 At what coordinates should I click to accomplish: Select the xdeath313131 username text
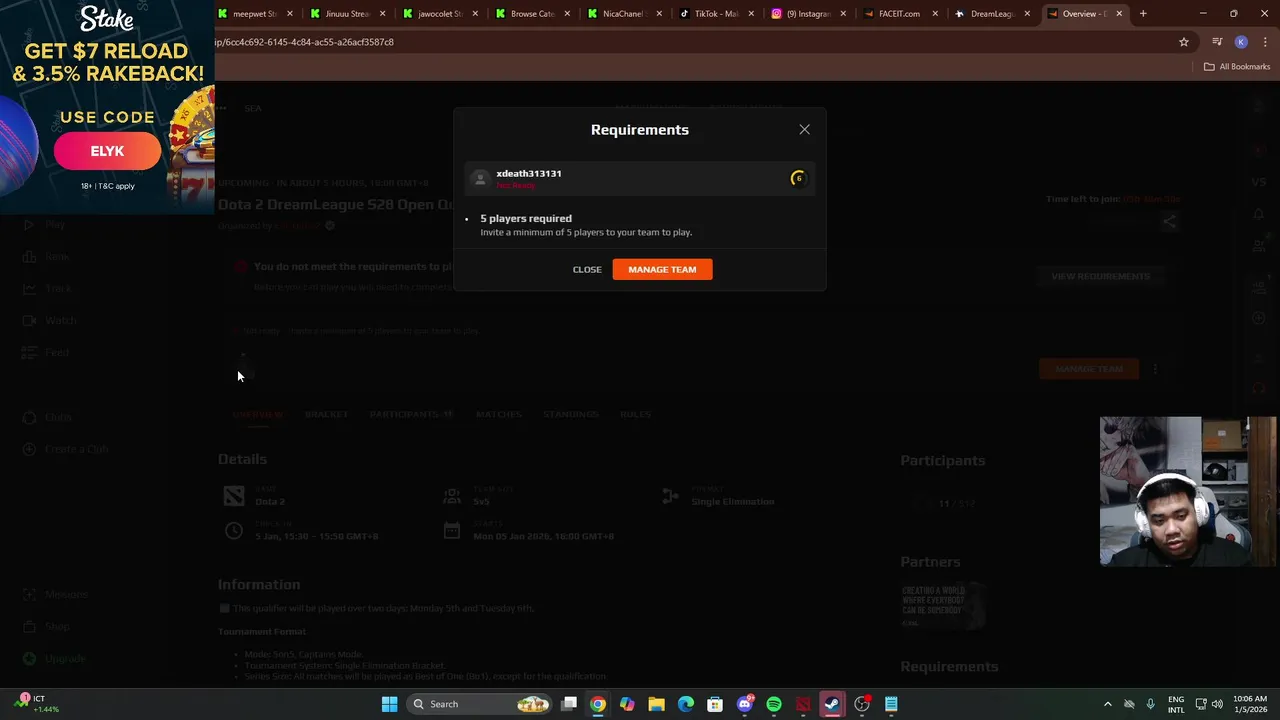click(529, 173)
